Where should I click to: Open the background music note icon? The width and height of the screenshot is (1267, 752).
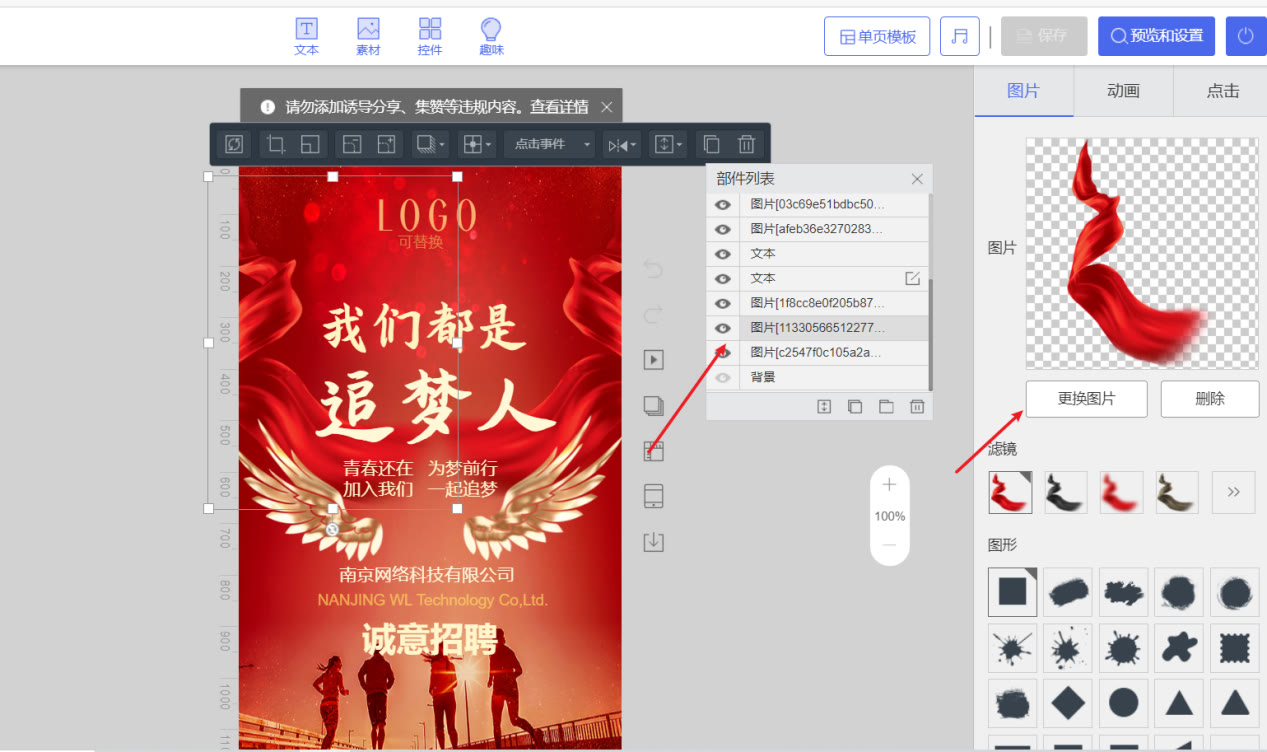click(959, 36)
